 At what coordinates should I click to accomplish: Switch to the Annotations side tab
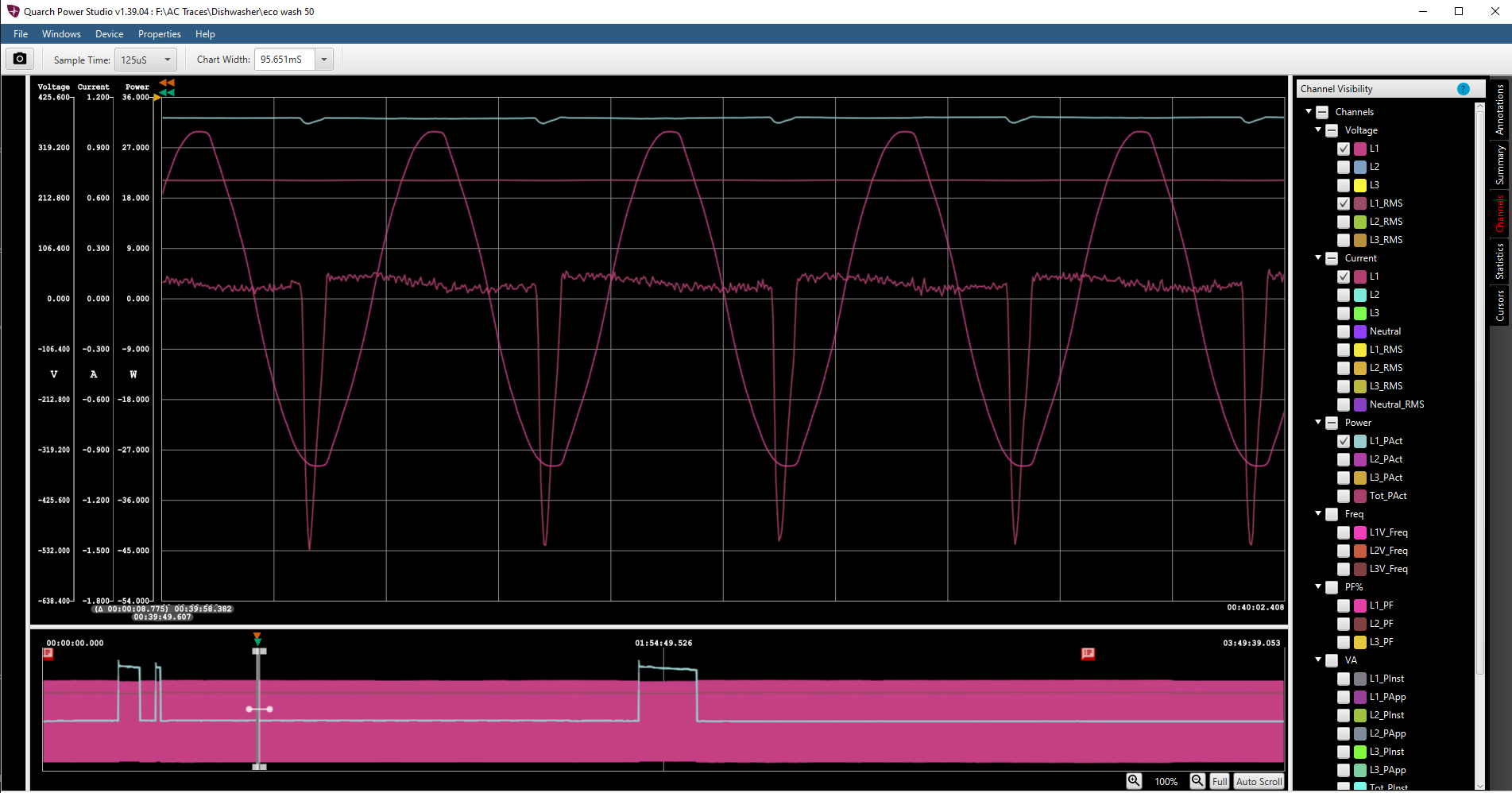point(1499,110)
